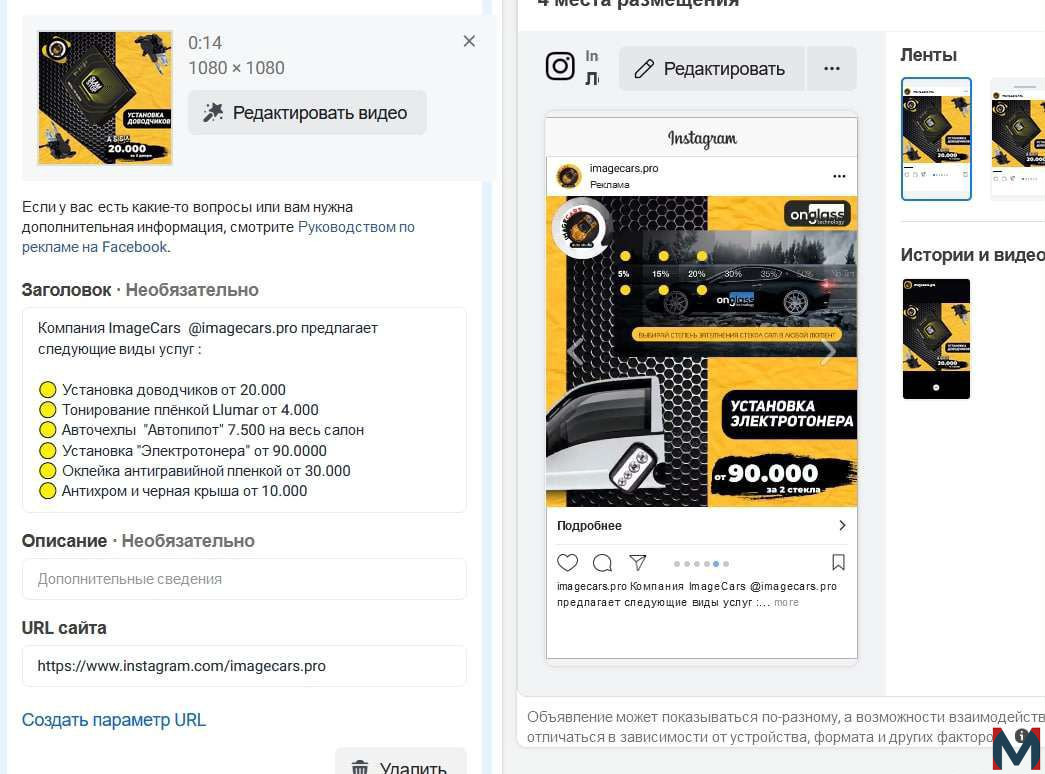Expand the Подробнее call-to-action chevron
Image resolution: width=1045 pixels, height=774 pixels.
pos(842,525)
